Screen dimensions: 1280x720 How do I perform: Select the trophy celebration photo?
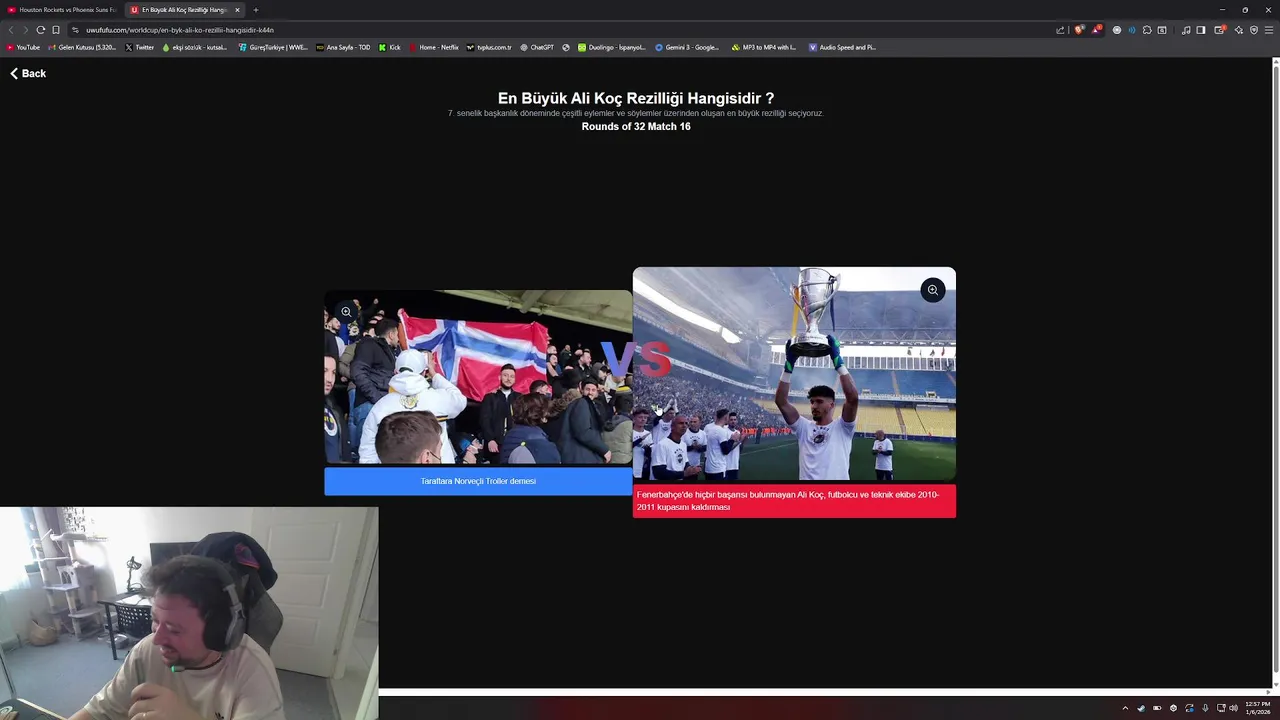[794, 374]
